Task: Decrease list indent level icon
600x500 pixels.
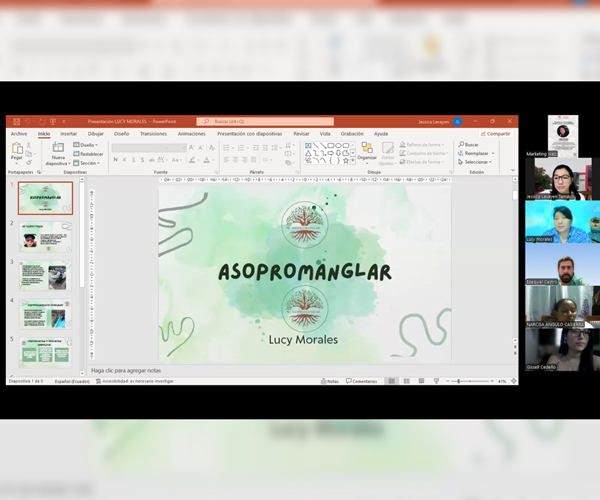Action: tap(256, 148)
